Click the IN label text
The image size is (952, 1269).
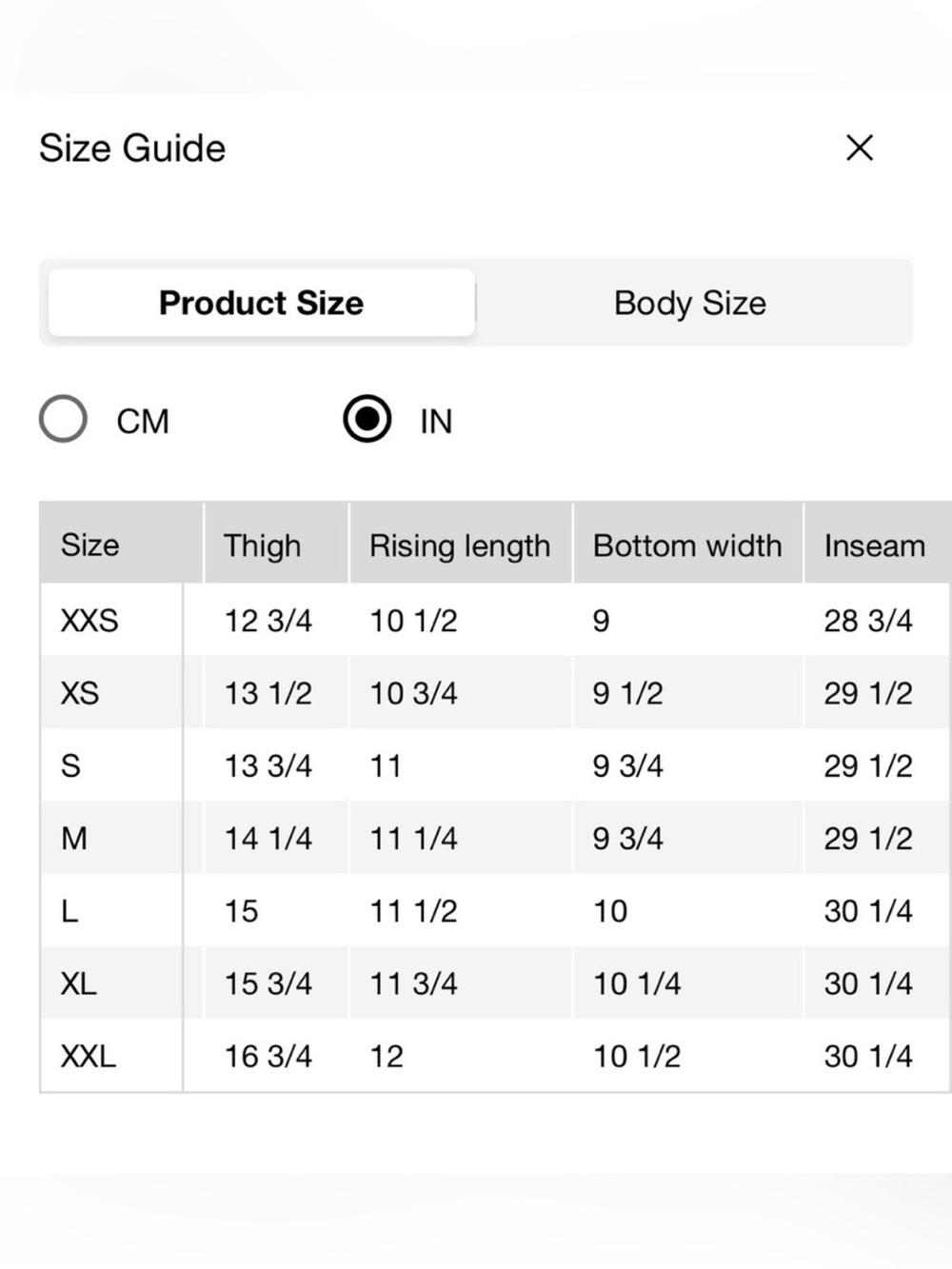(x=436, y=421)
